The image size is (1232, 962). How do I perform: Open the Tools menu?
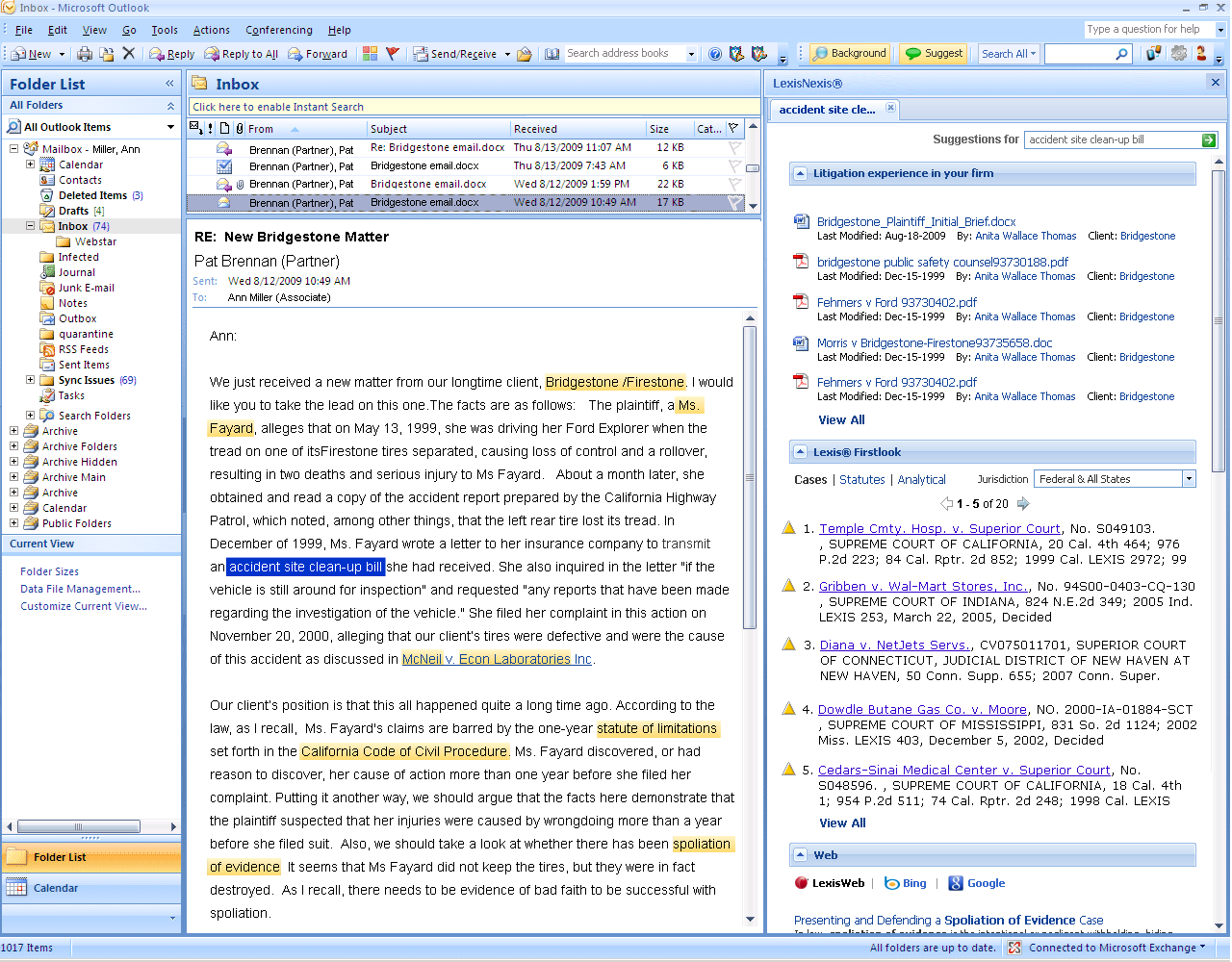pos(165,31)
